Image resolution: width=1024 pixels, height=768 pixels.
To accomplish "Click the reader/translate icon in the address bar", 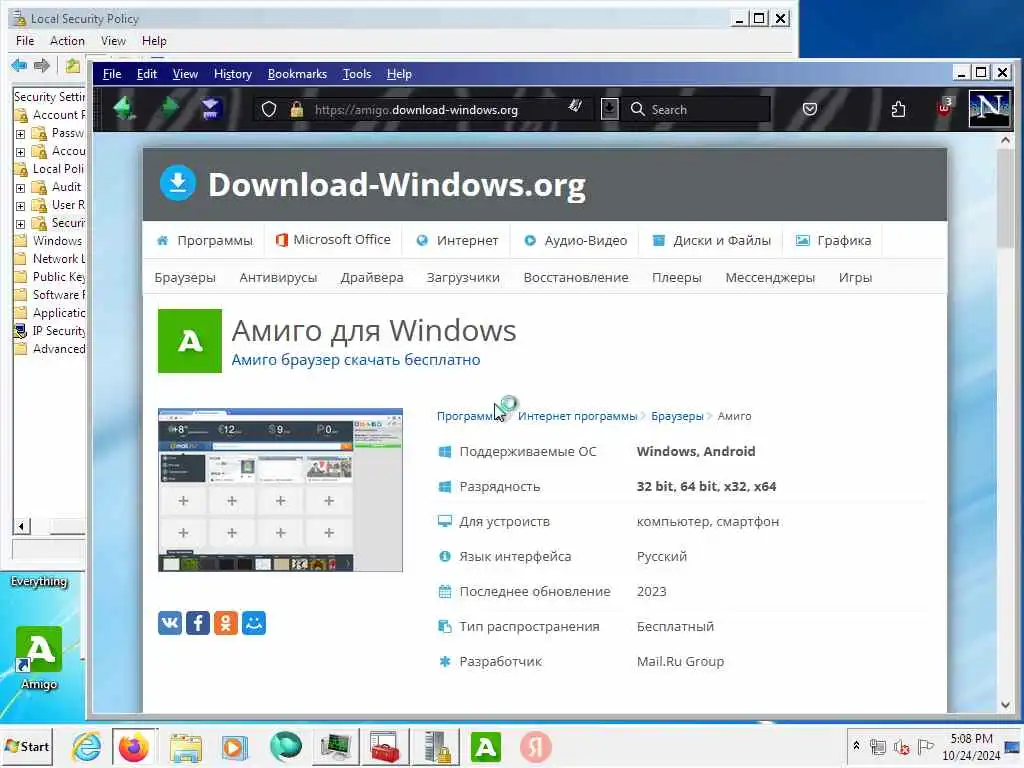I will (x=575, y=106).
